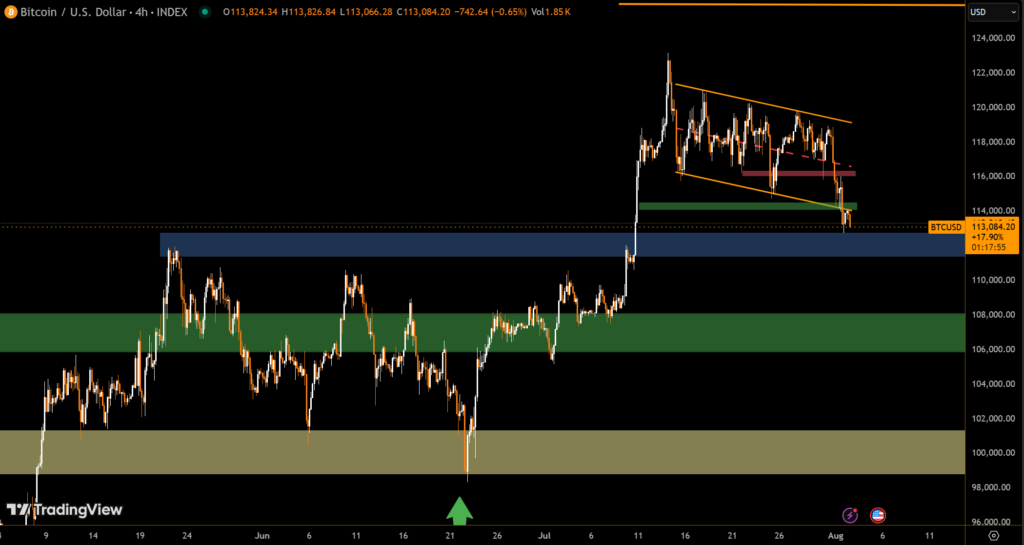This screenshot has height=545, width=1024.
Task: Click the TradingView logo
Action: pos(65,510)
